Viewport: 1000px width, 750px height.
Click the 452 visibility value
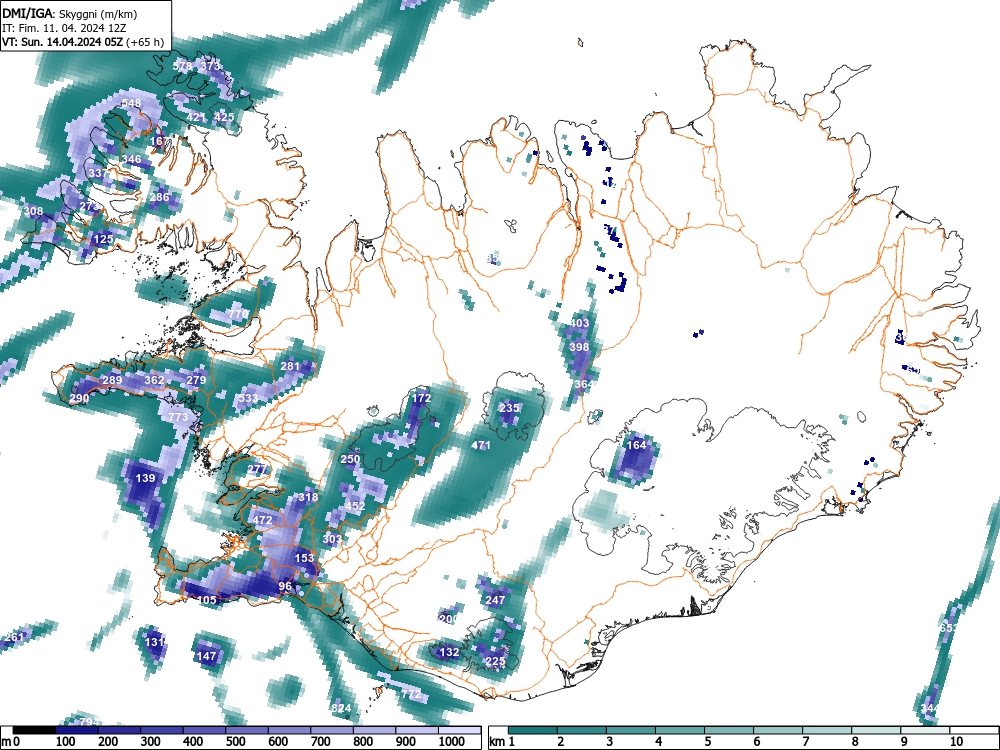[x=355, y=506]
